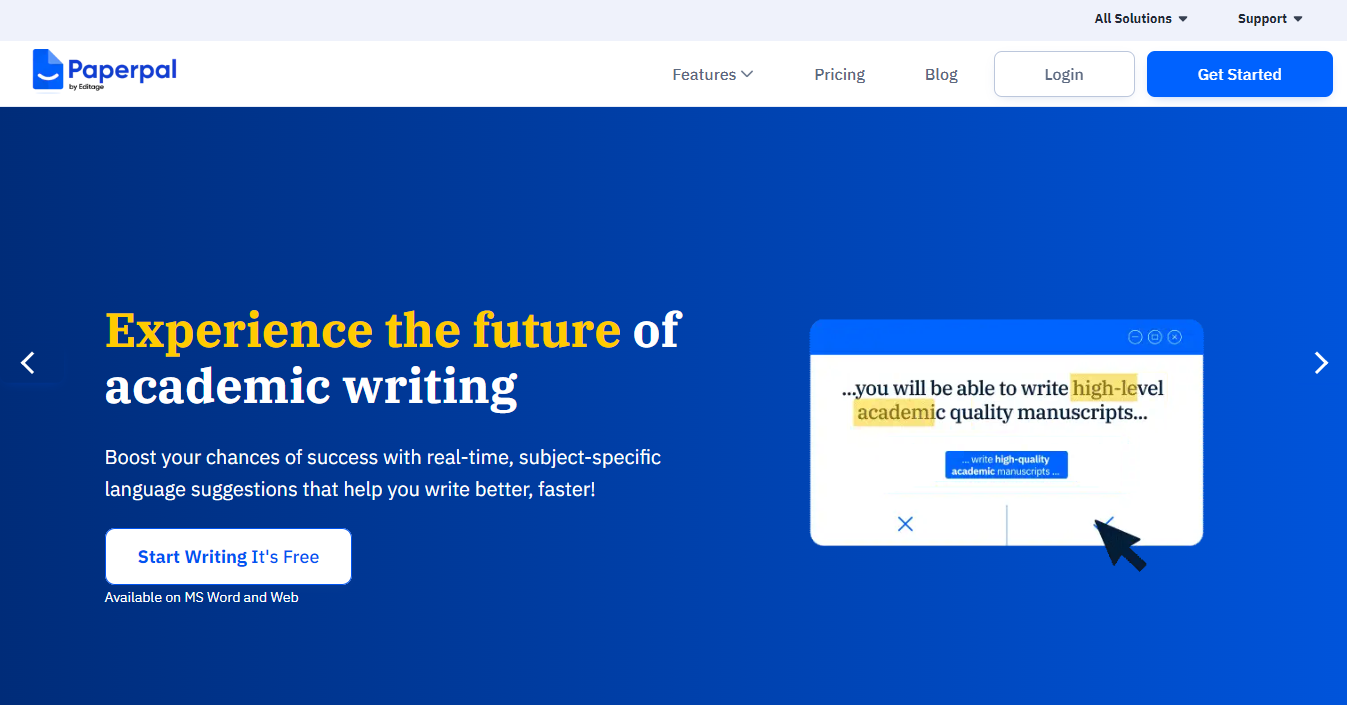1347x705 pixels.
Task: Expand the Support dropdown
Action: pyautogui.click(x=1270, y=19)
